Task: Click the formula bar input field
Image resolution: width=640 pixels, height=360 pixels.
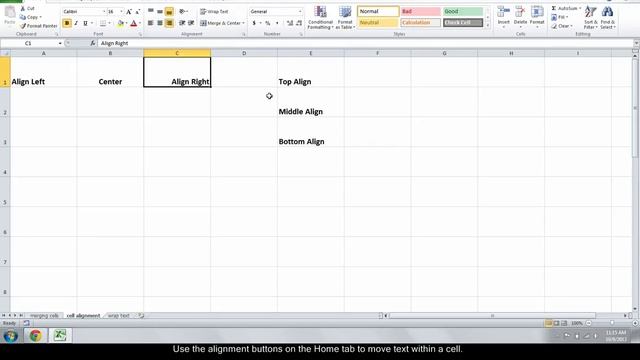Action: (x=366, y=43)
